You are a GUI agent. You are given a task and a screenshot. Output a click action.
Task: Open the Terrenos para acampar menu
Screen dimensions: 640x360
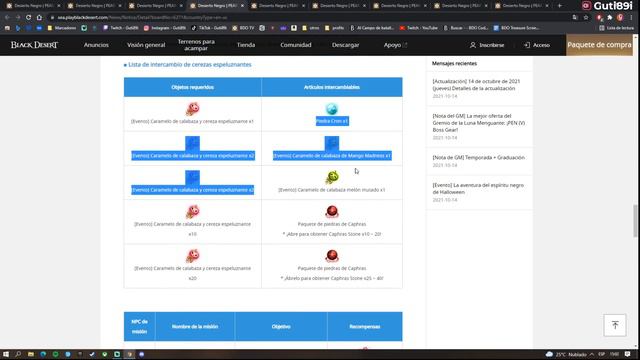(196, 45)
